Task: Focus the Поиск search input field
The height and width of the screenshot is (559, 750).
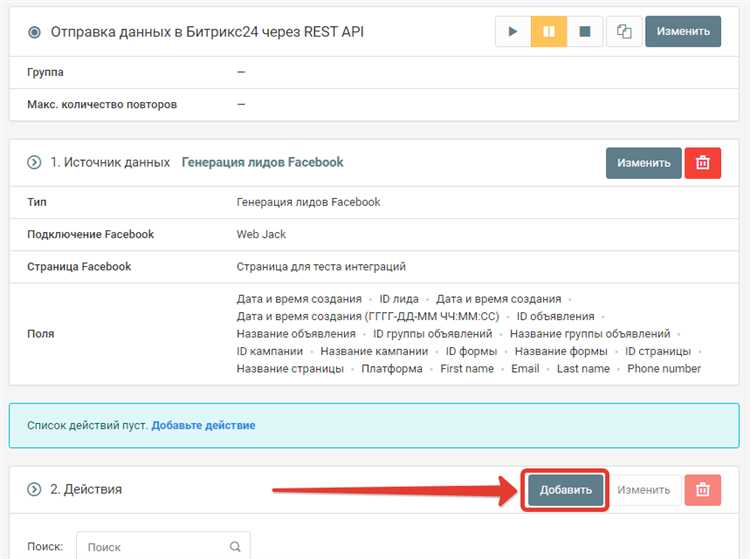Action: click(x=155, y=547)
